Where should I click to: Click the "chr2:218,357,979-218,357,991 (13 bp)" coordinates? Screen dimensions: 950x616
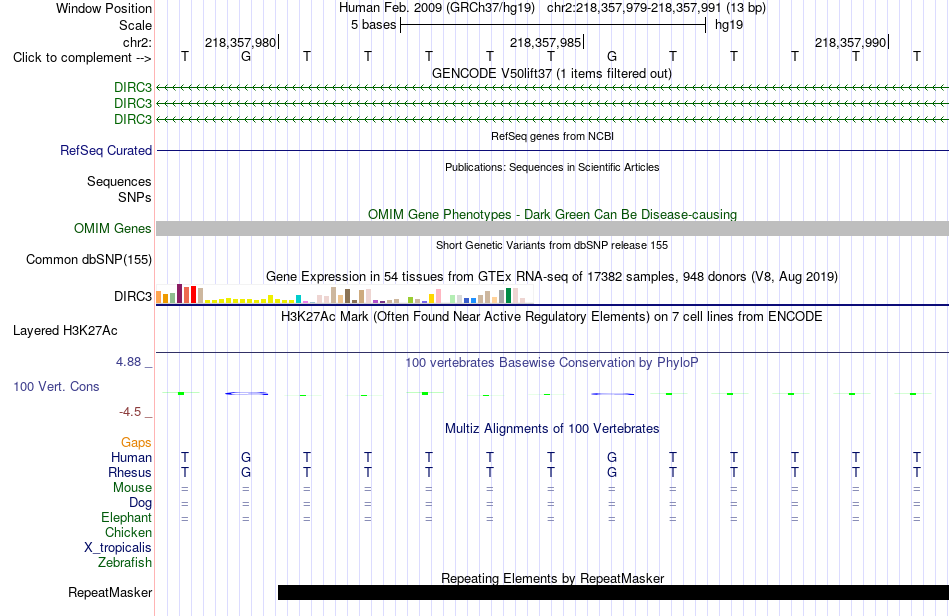pyautogui.click(x=656, y=8)
